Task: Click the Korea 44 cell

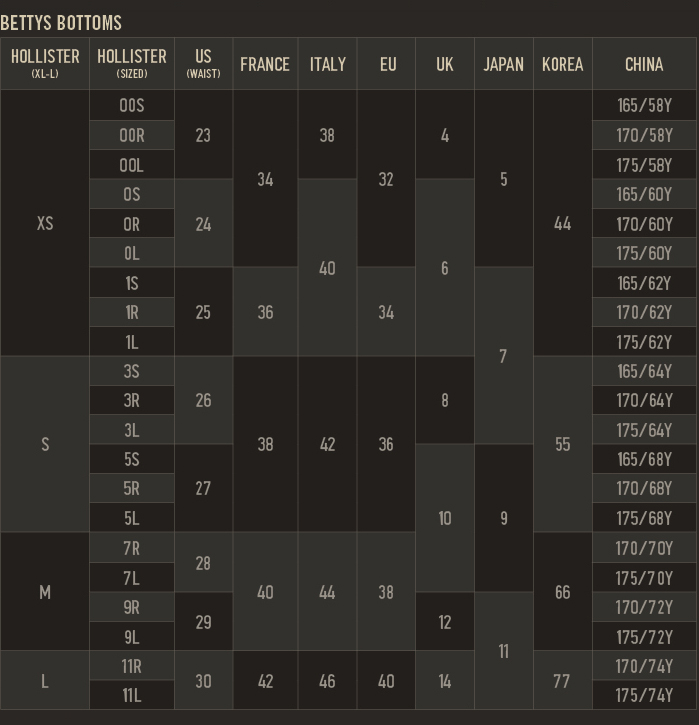Action: click(563, 223)
